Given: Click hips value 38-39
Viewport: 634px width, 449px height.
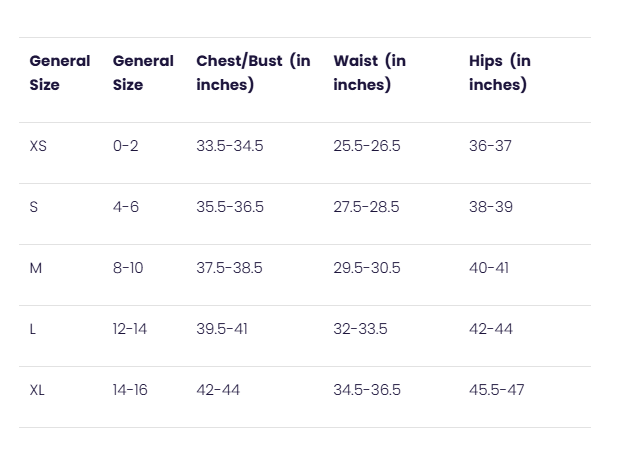Looking at the screenshot, I should pyautogui.click(x=491, y=207).
